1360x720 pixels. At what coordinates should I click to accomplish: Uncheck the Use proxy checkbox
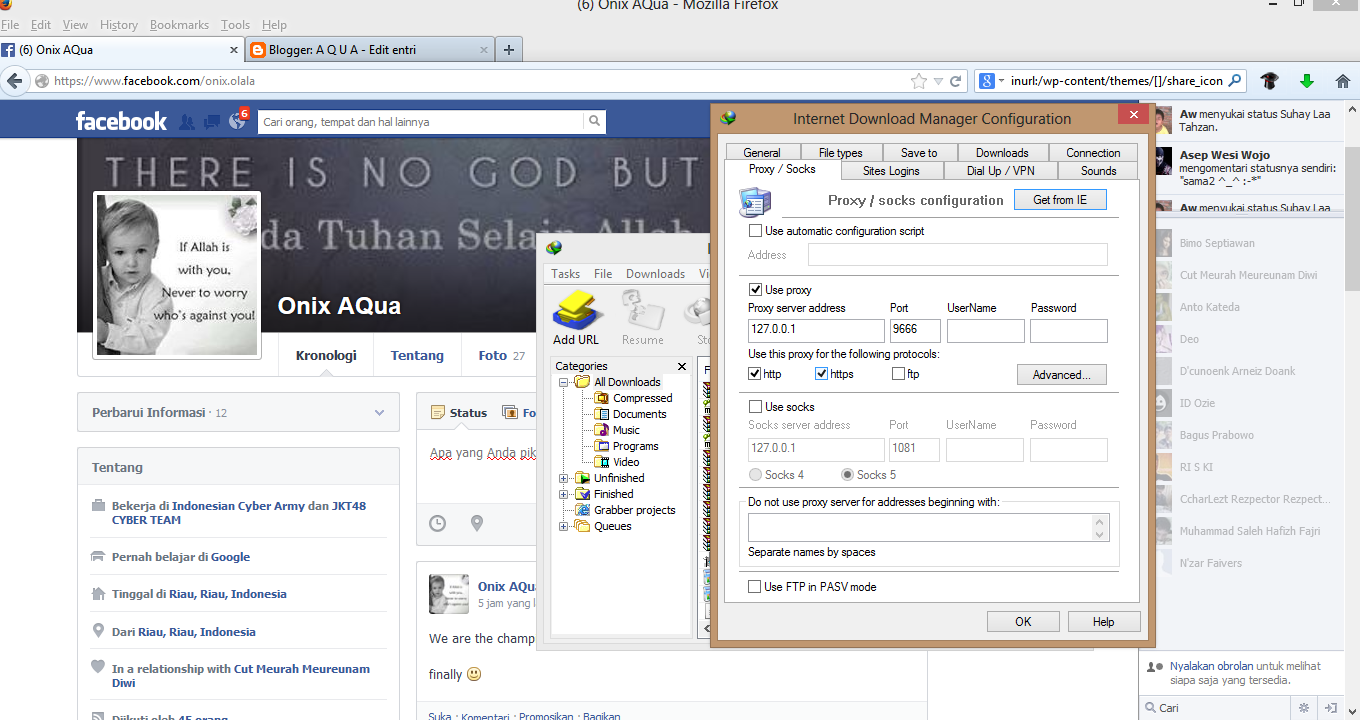tap(756, 290)
